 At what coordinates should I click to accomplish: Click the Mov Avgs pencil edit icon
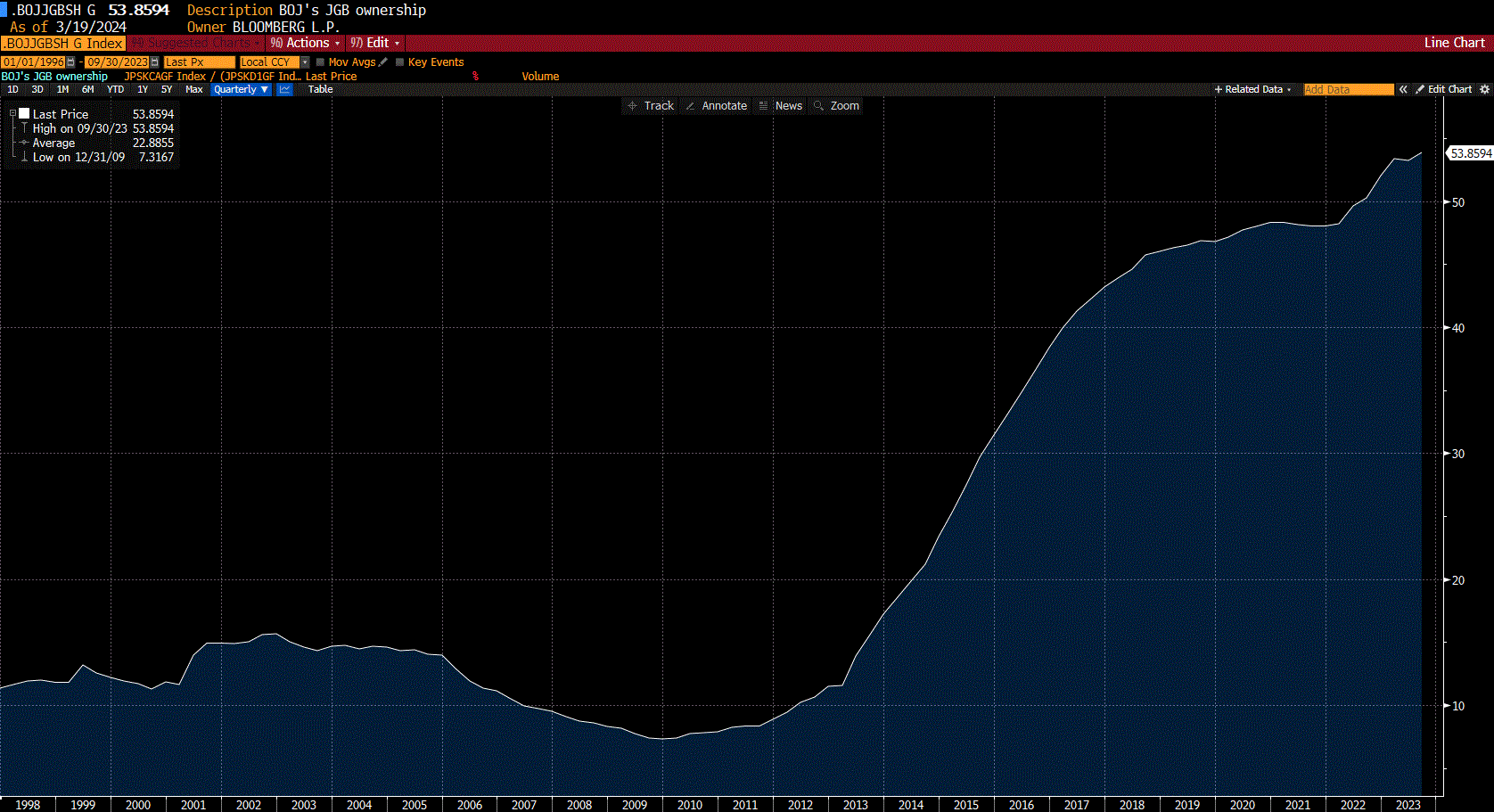coord(383,62)
